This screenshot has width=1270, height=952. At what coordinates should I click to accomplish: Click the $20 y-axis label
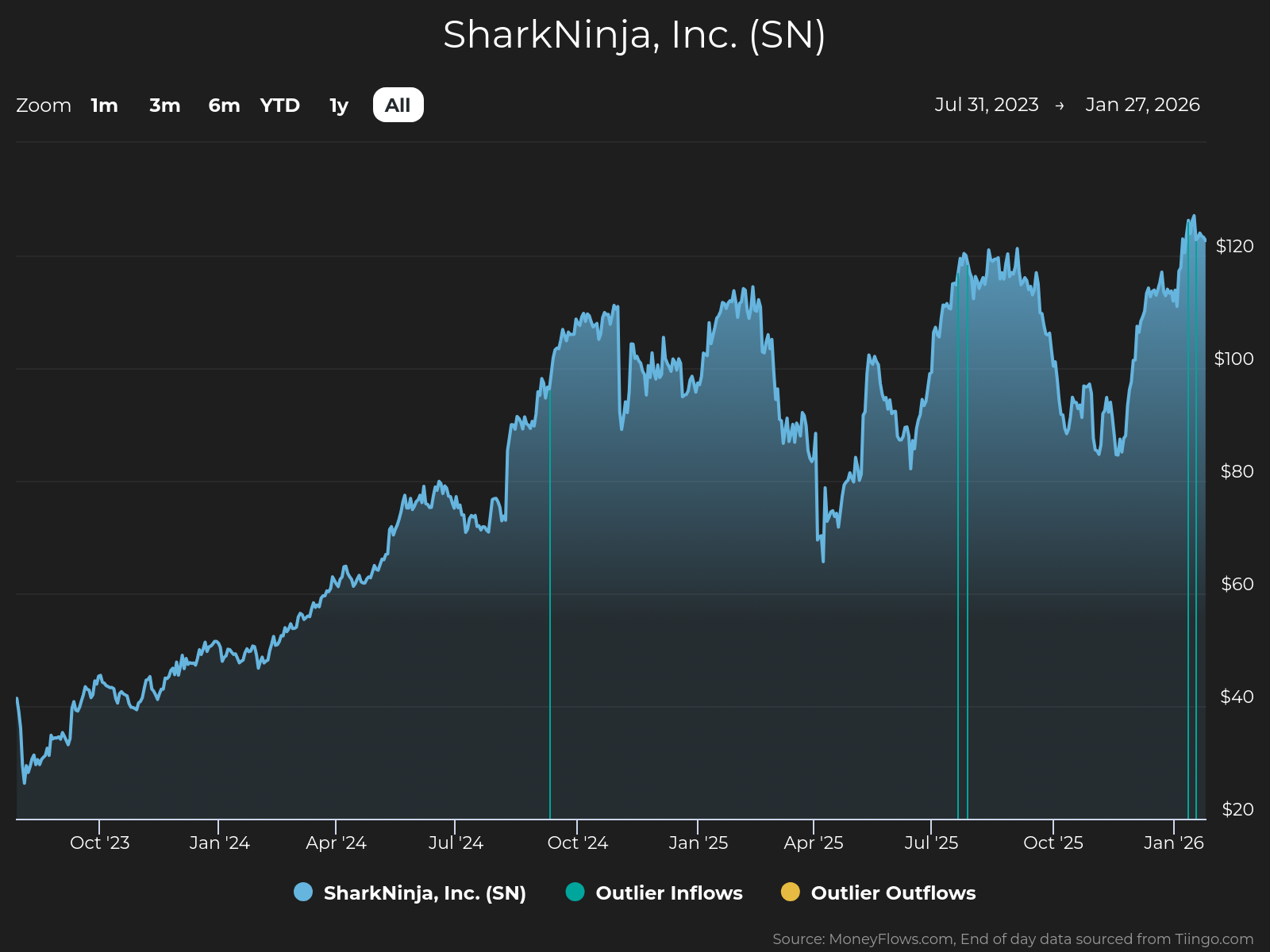[x=1237, y=810]
